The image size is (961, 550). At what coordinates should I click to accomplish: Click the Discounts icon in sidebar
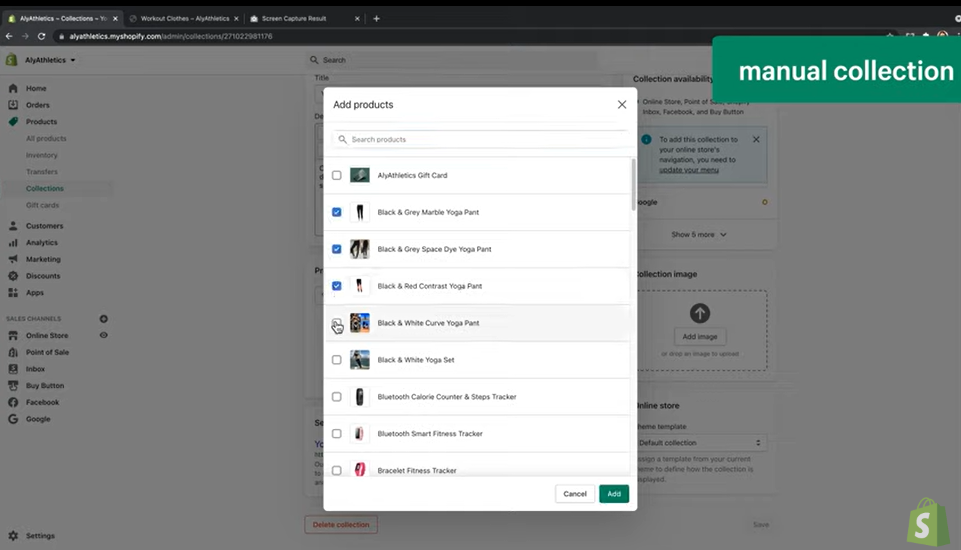[13, 276]
